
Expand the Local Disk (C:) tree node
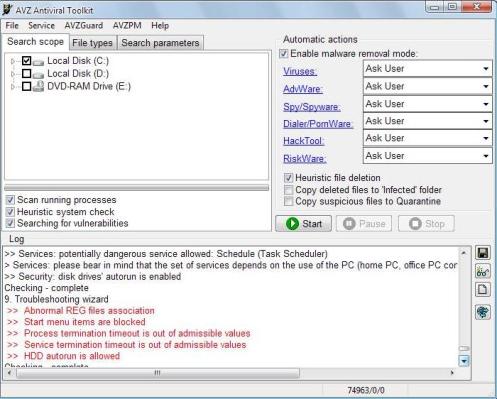pyautogui.click(x=13, y=61)
